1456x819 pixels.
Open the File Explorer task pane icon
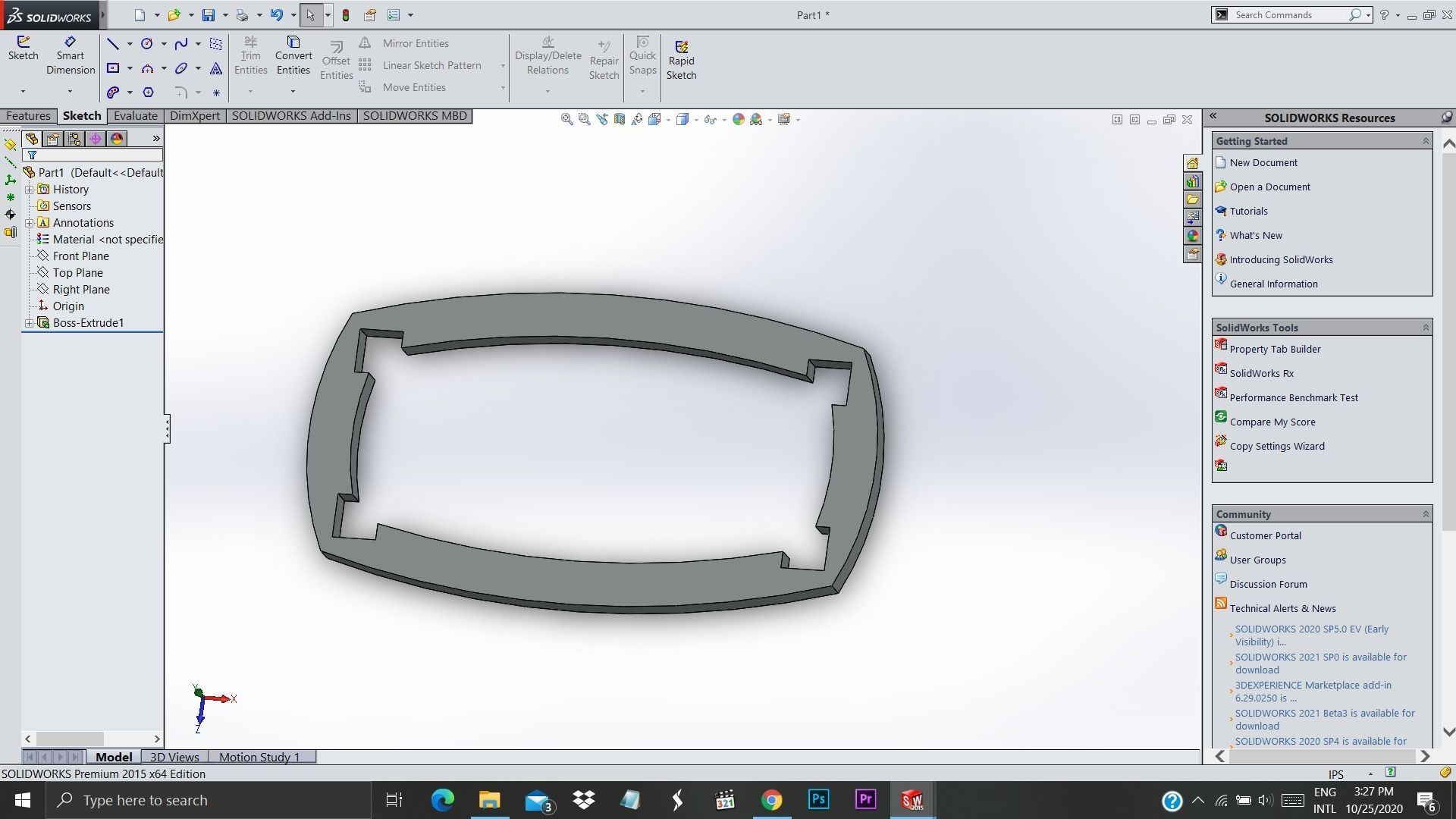point(1192,199)
